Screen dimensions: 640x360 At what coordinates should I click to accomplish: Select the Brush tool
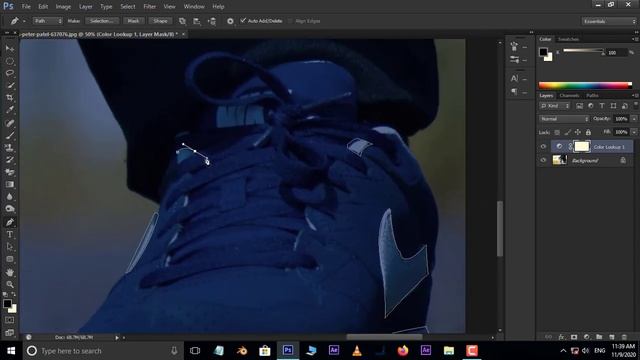pyautogui.click(x=10, y=135)
